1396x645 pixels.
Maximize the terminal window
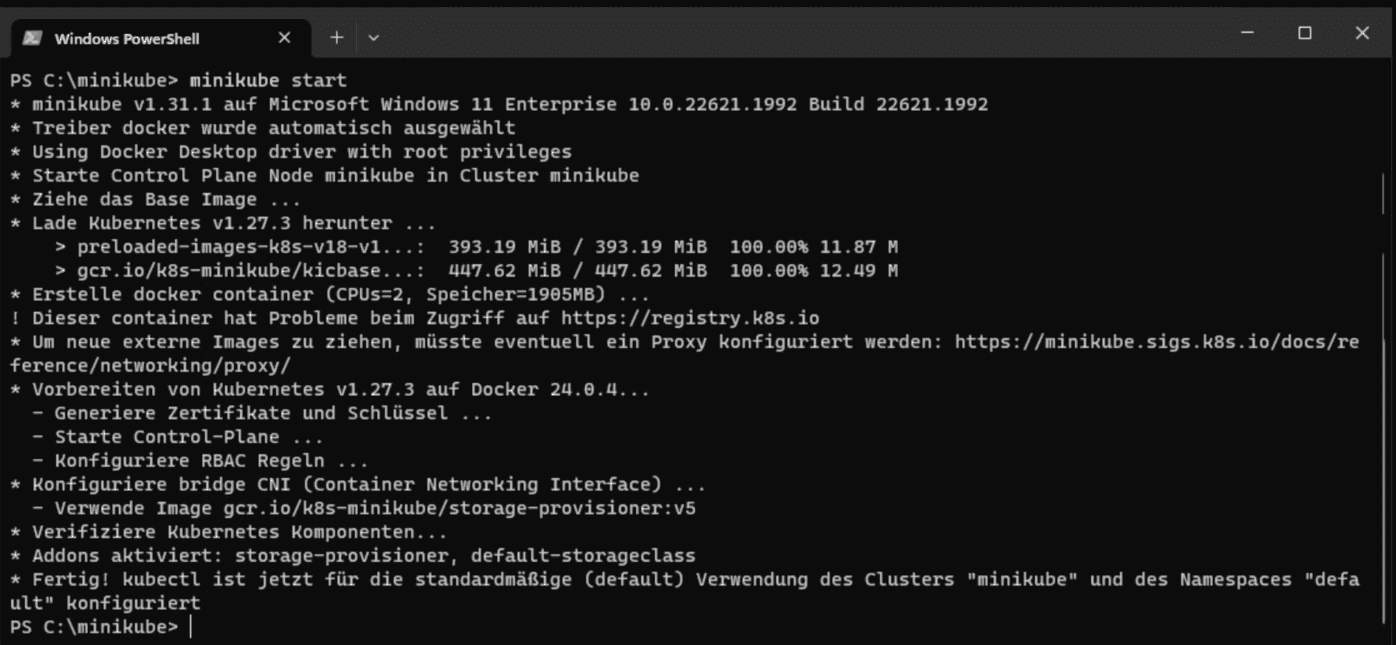coord(1305,33)
